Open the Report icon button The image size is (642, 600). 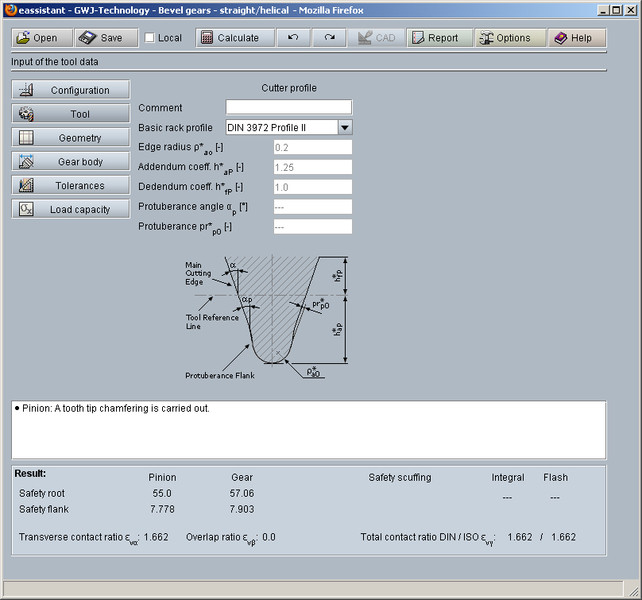[417, 38]
